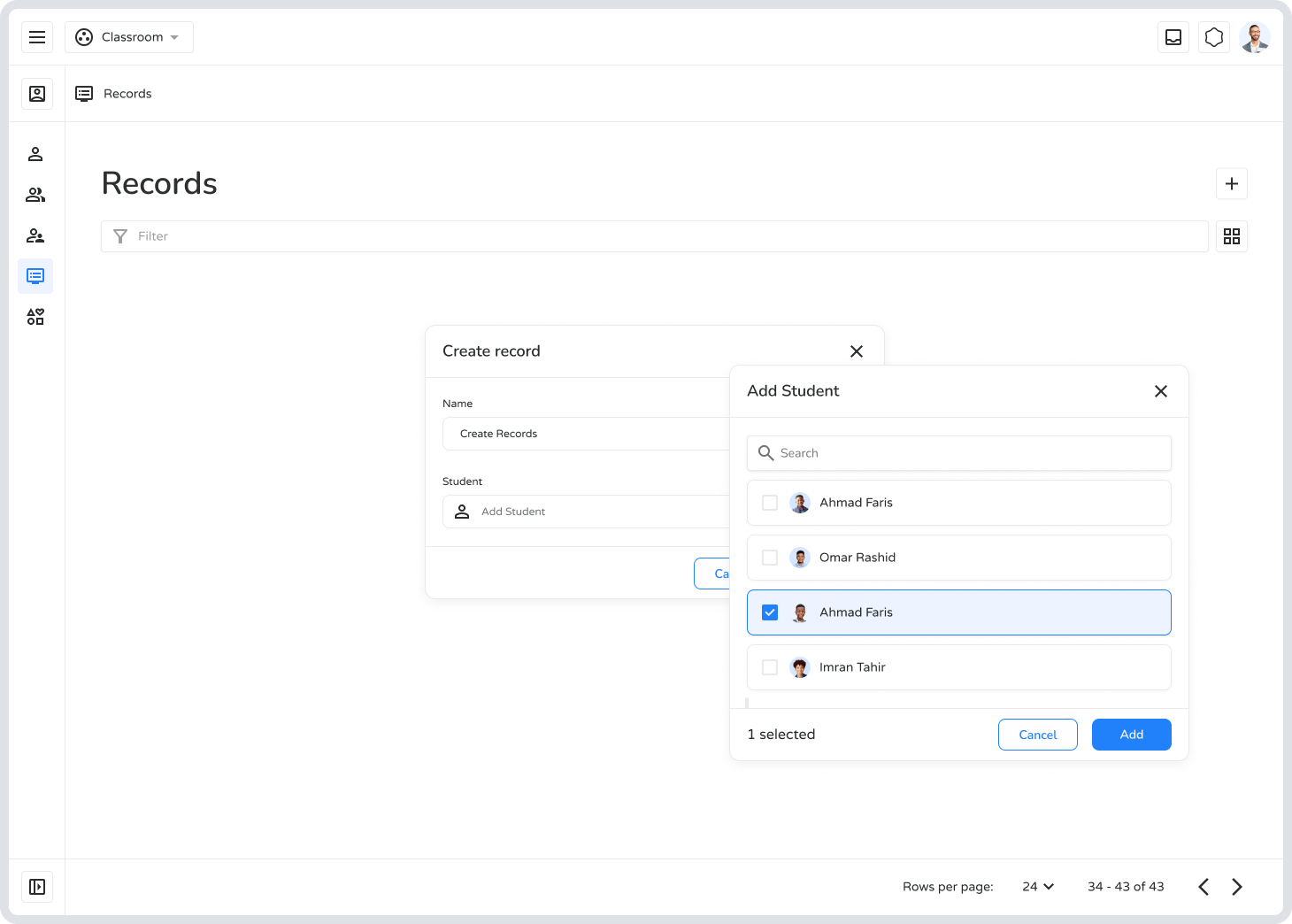Image resolution: width=1292 pixels, height=924 pixels.
Task: Click the student Search field
Action: [x=959, y=453]
